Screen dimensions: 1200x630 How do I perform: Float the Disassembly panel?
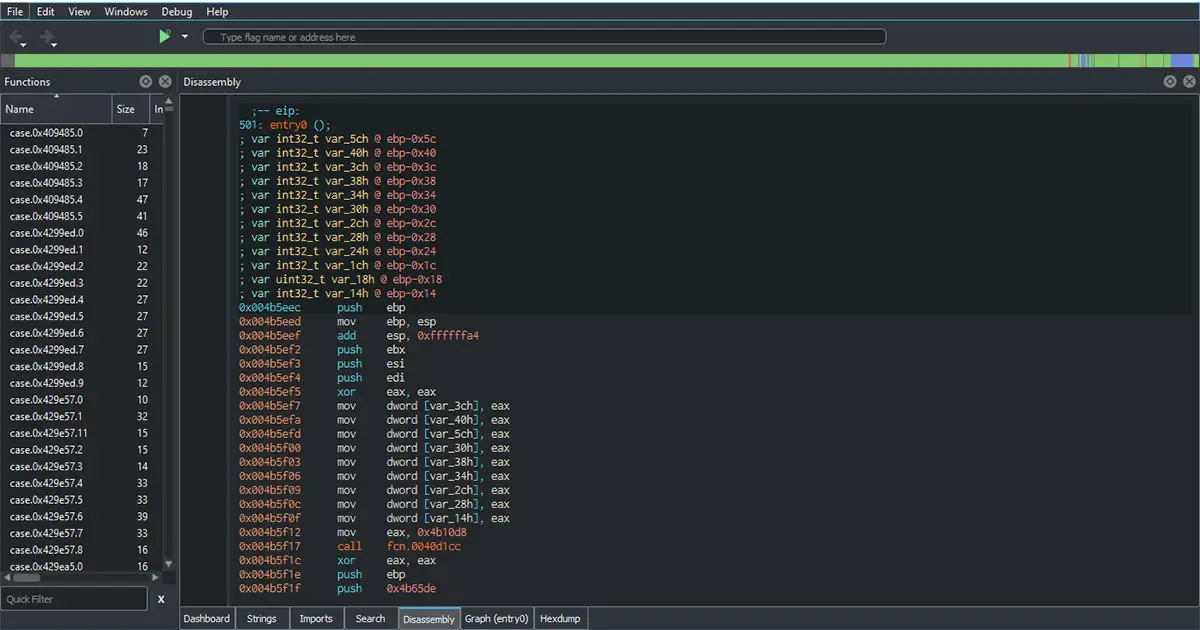click(x=1170, y=82)
